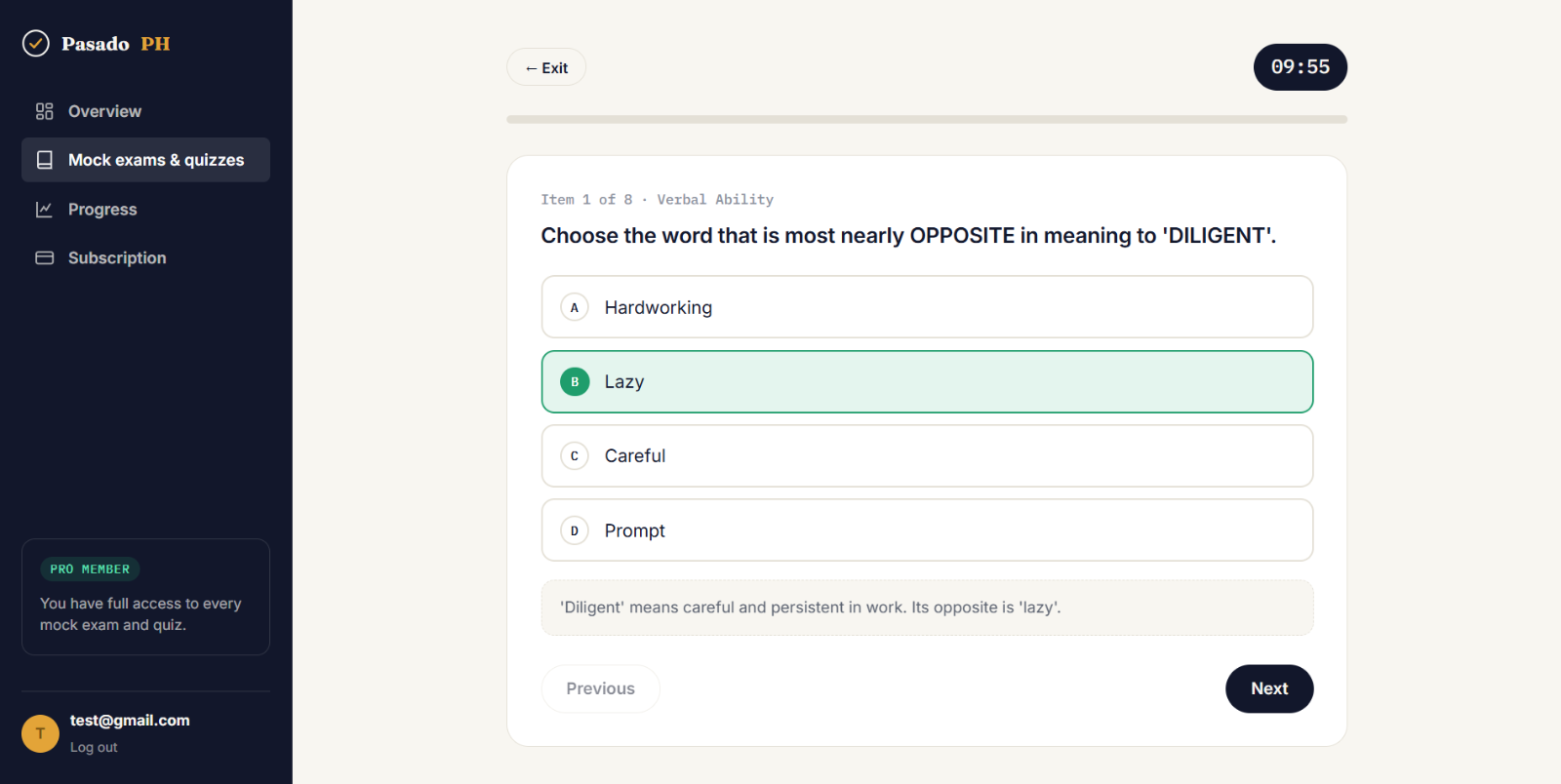Click the green B option badge
The height and width of the screenshot is (784, 1561).
tap(575, 381)
